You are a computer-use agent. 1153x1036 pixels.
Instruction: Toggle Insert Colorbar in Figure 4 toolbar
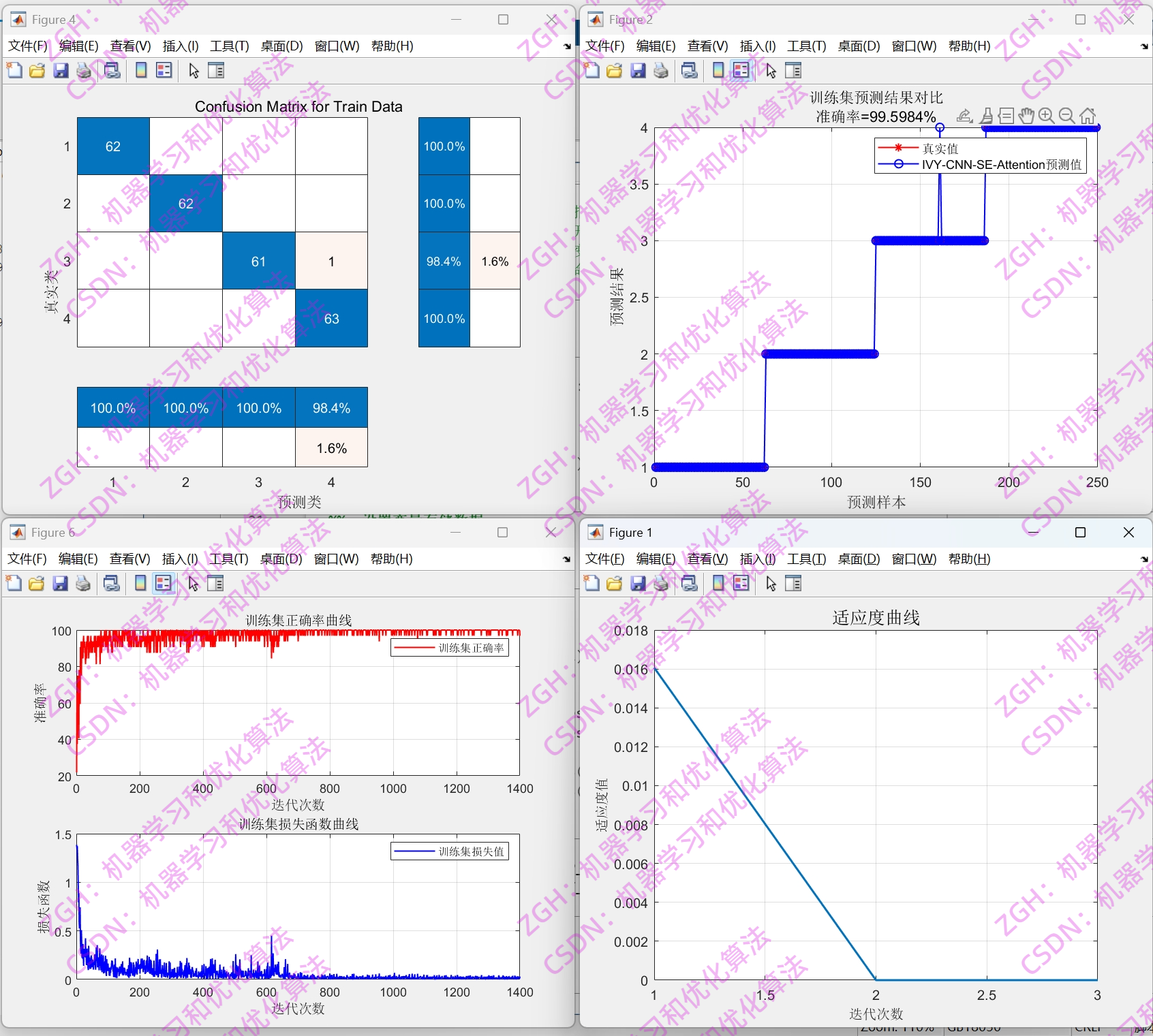coord(141,70)
